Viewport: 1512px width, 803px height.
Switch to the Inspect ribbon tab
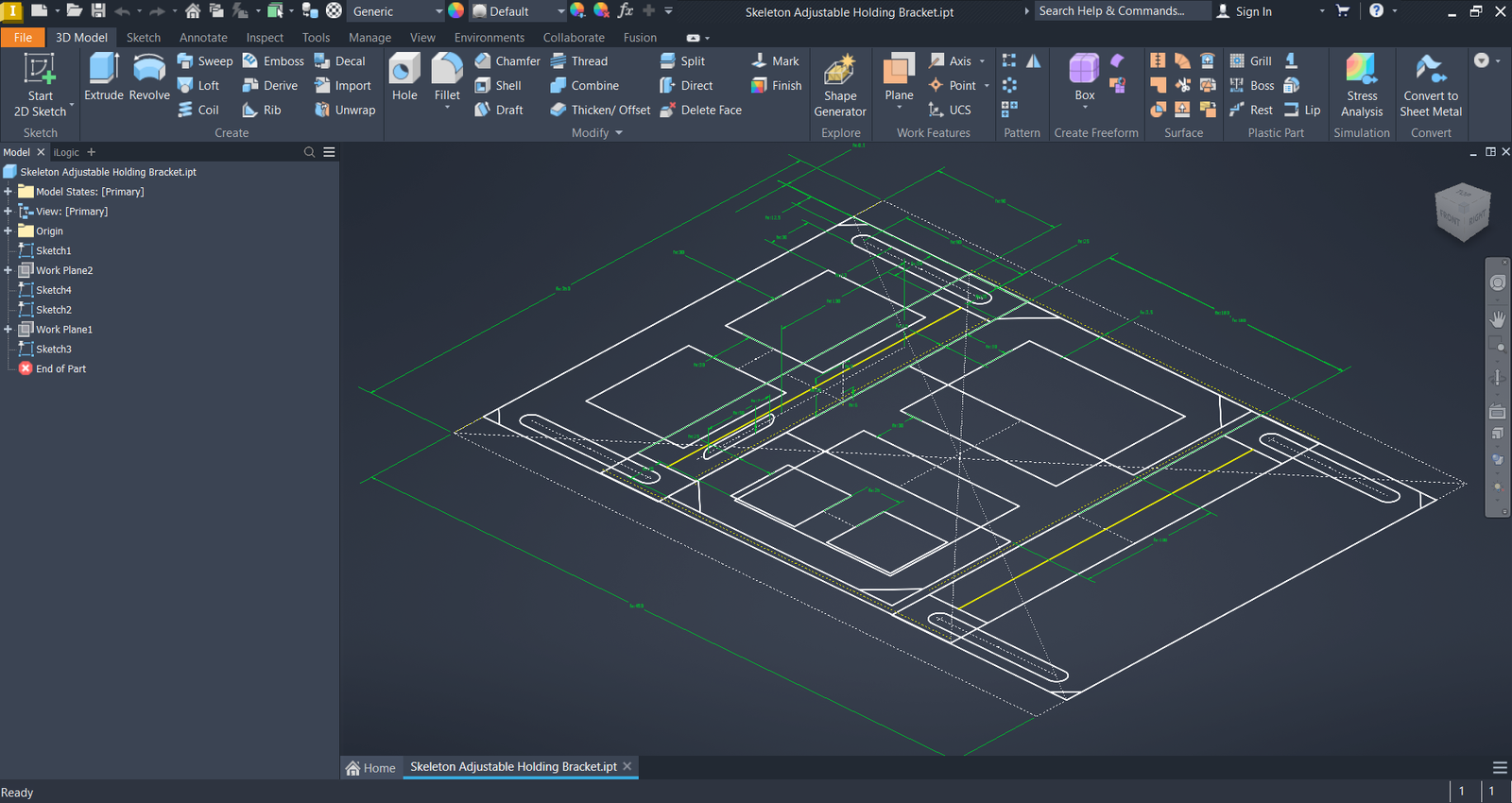pos(265,38)
